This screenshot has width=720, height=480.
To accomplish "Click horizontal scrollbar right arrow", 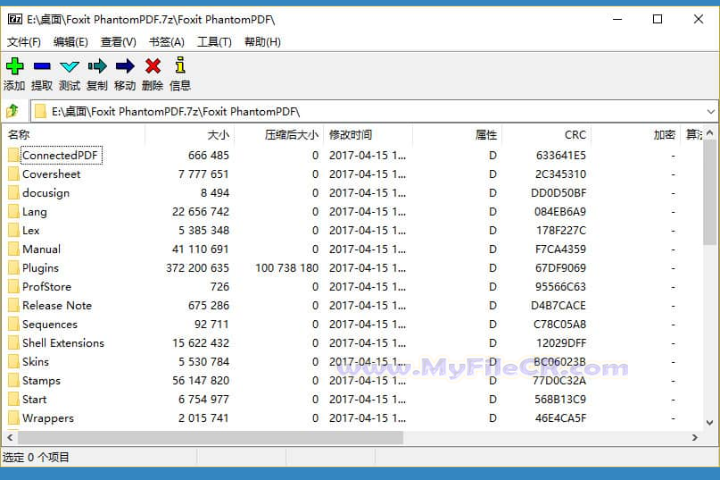I will click(x=694, y=438).
